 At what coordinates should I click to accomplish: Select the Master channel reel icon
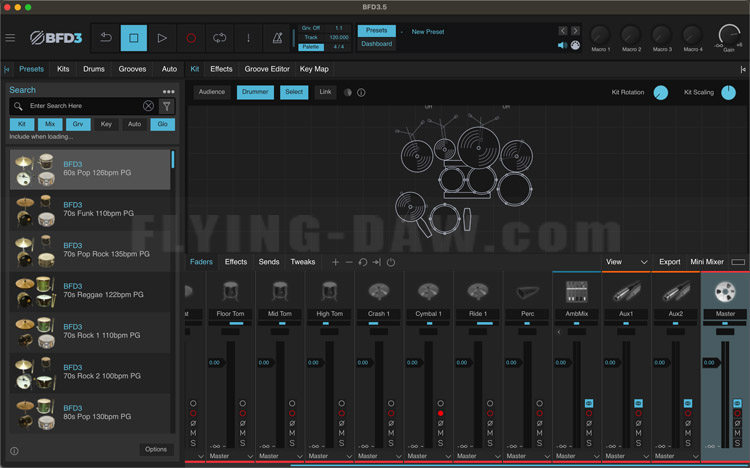click(725, 291)
